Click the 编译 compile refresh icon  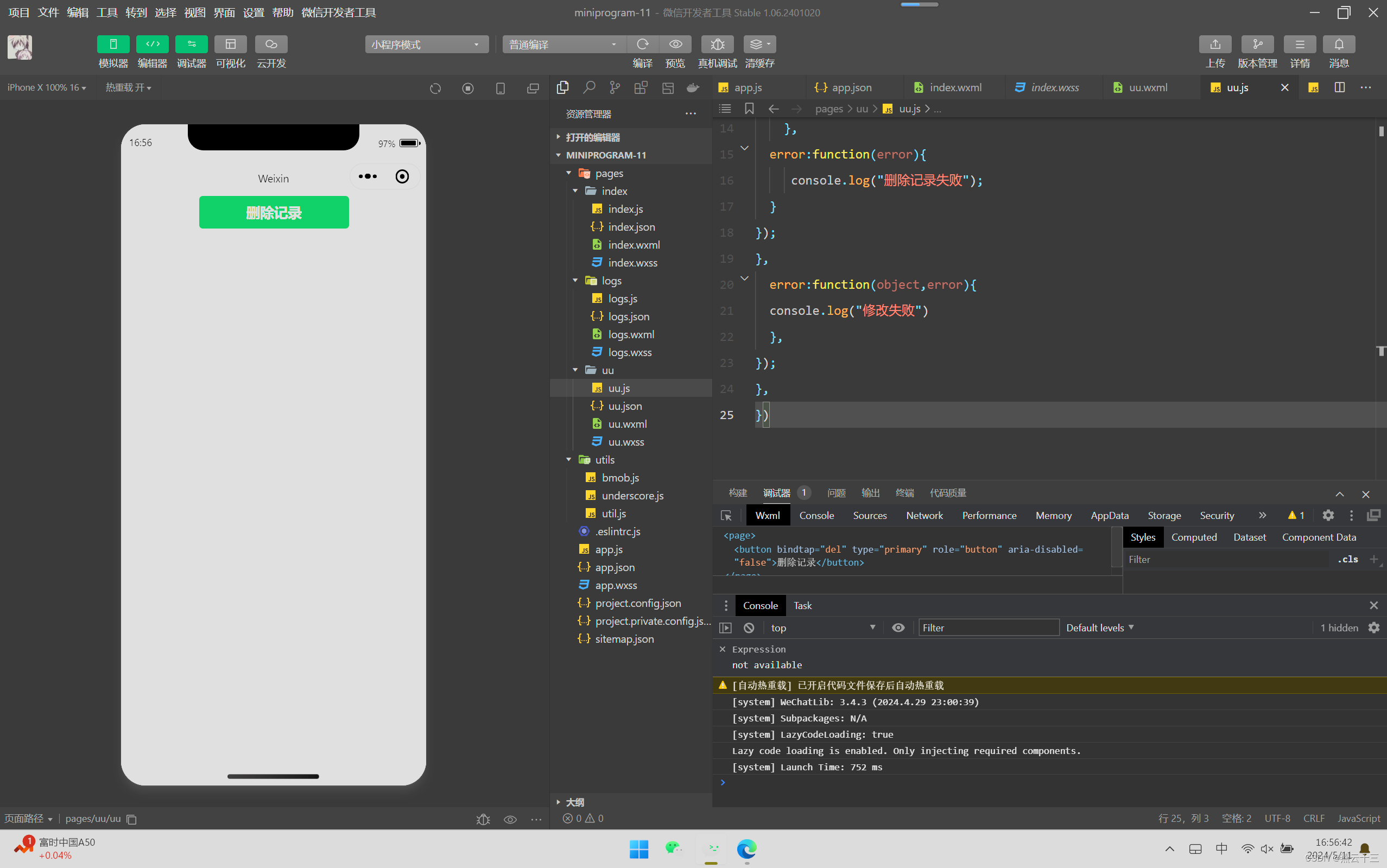(x=642, y=44)
